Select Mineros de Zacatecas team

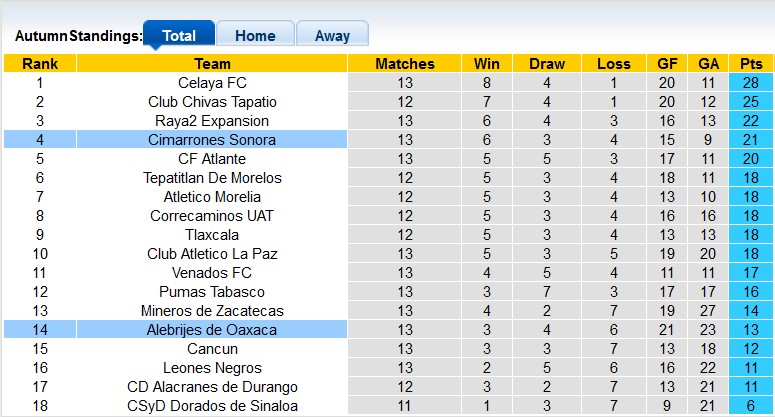coord(212,311)
